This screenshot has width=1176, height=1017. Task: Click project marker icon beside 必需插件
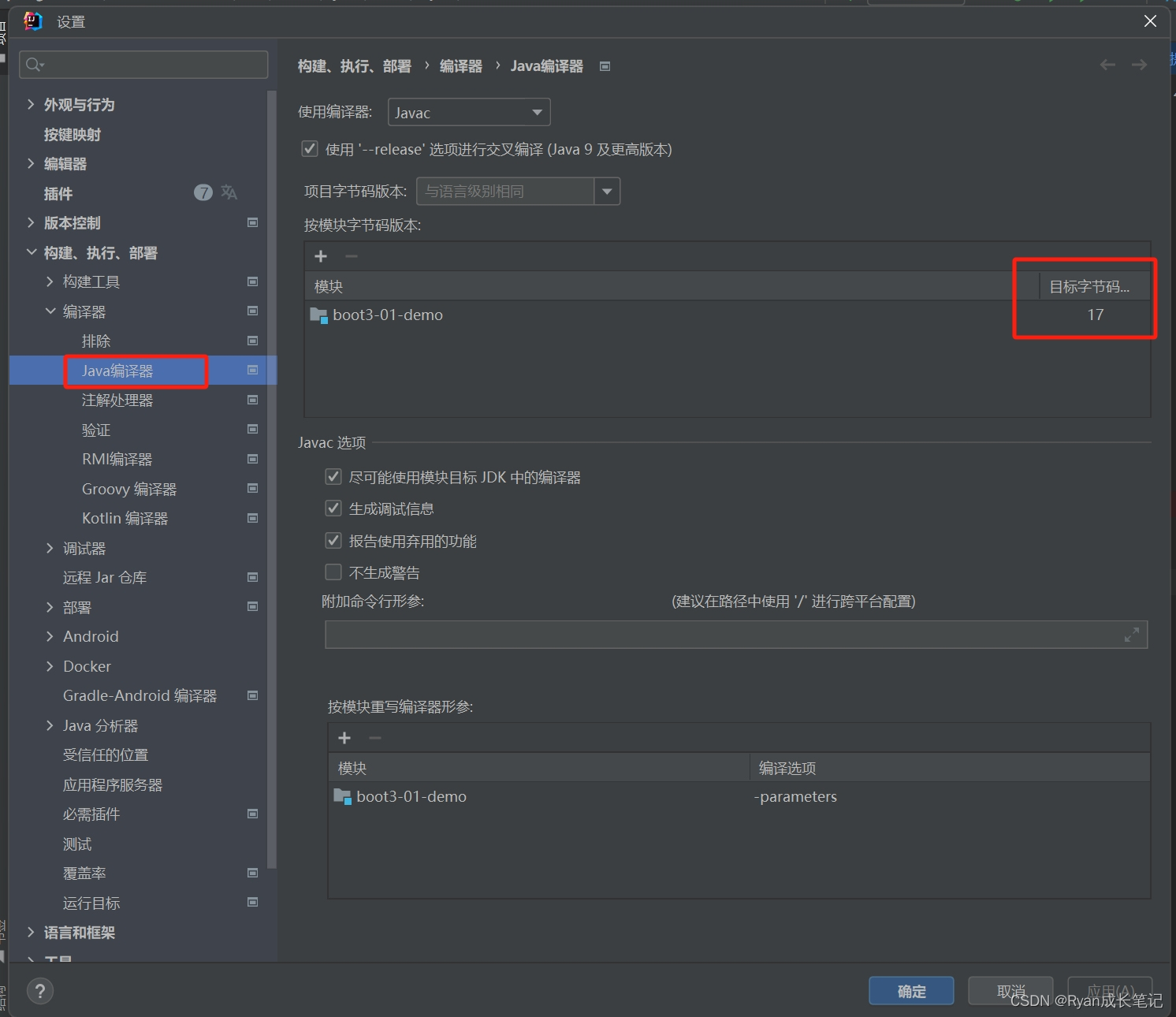pyautogui.click(x=253, y=814)
